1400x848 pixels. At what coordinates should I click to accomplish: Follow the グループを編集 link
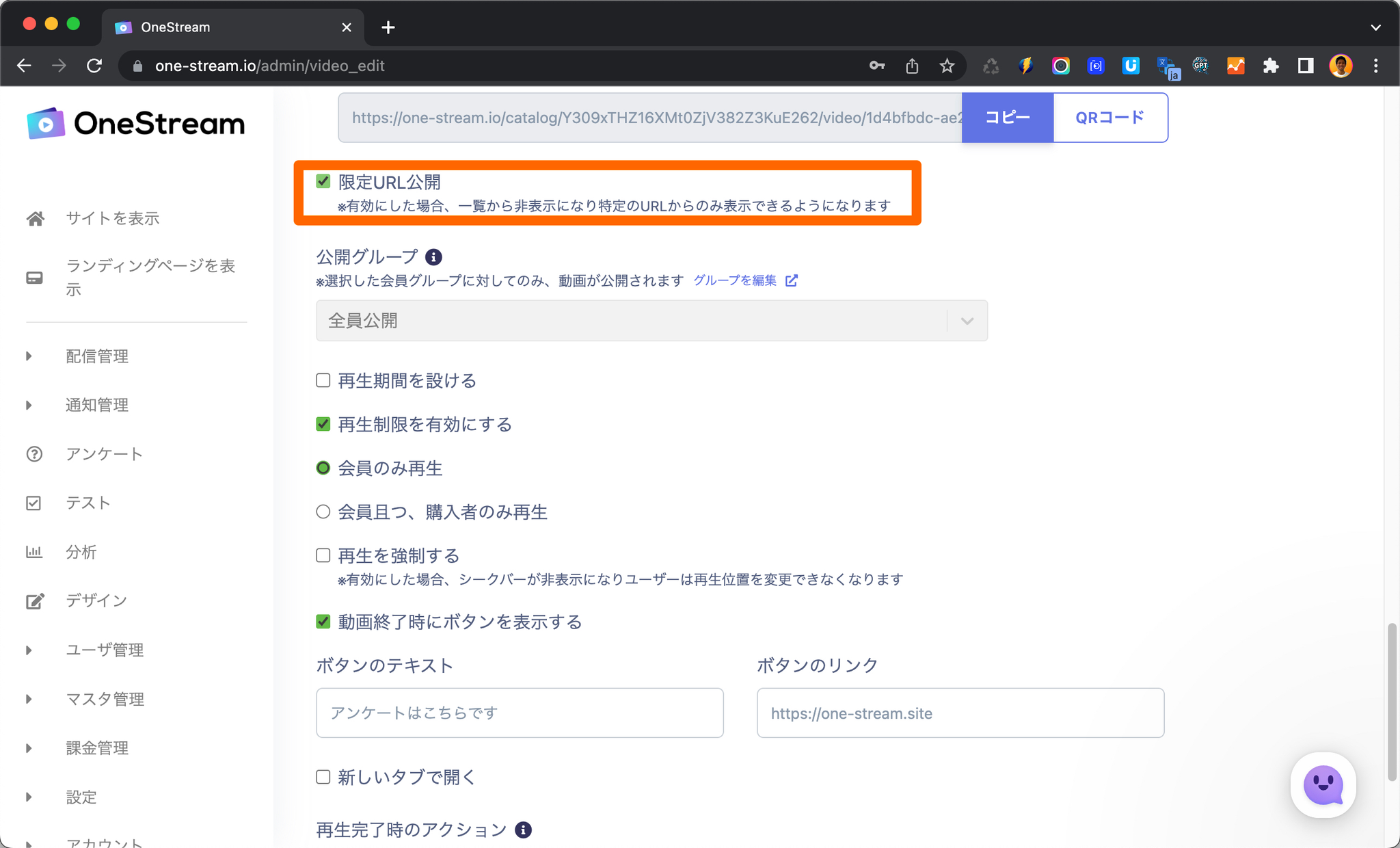click(x=736, y=280)
